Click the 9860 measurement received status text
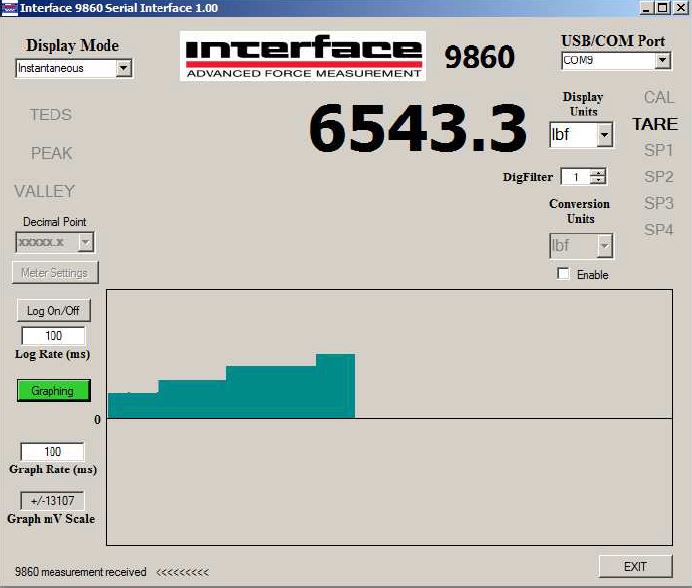 [80, 572]
